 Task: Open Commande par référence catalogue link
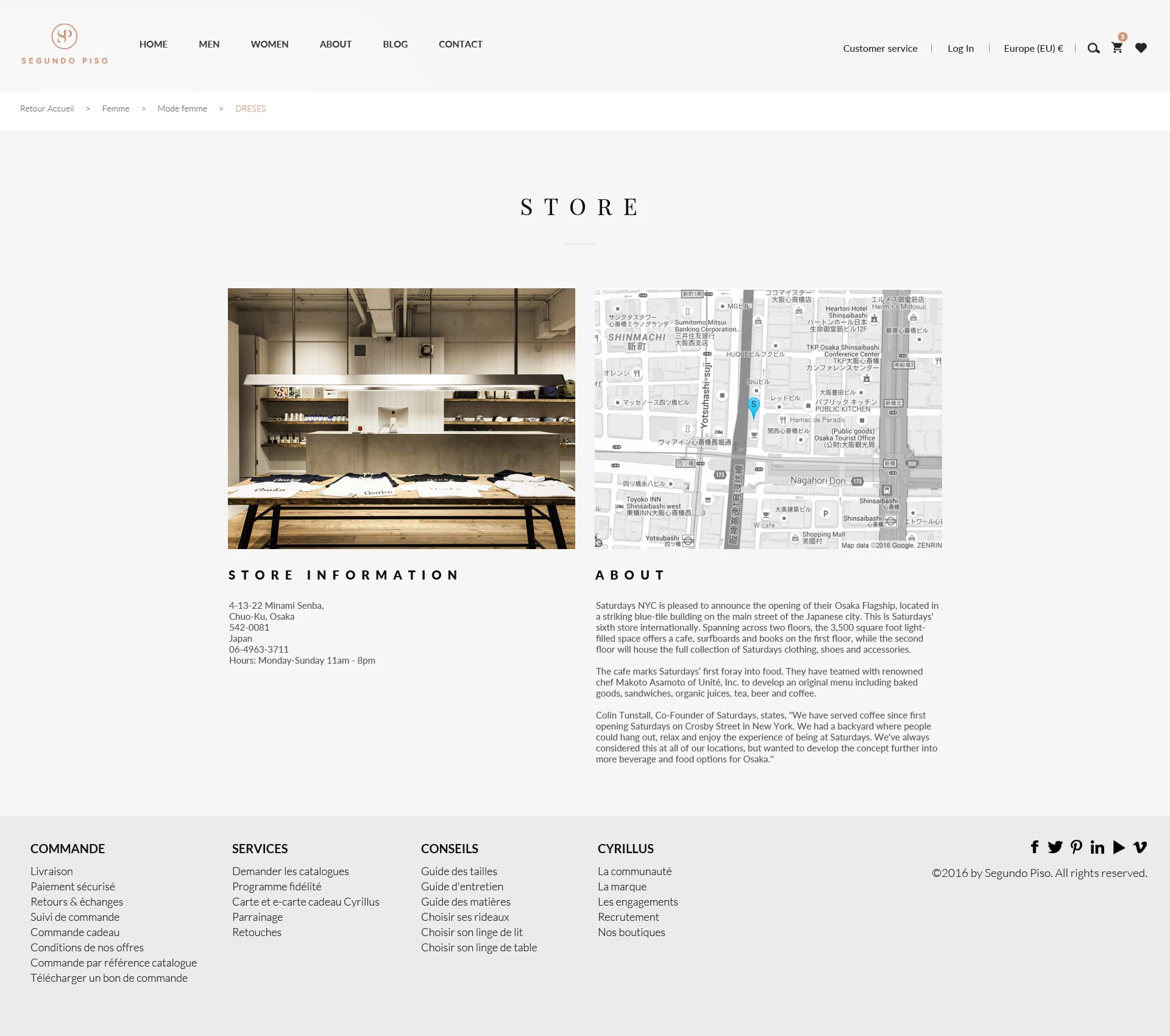click(114, 963)
